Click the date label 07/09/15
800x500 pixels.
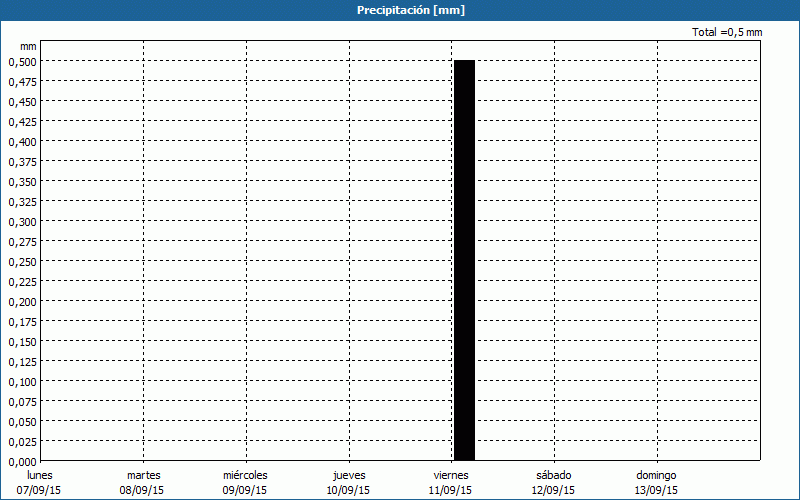coord(40,490)
